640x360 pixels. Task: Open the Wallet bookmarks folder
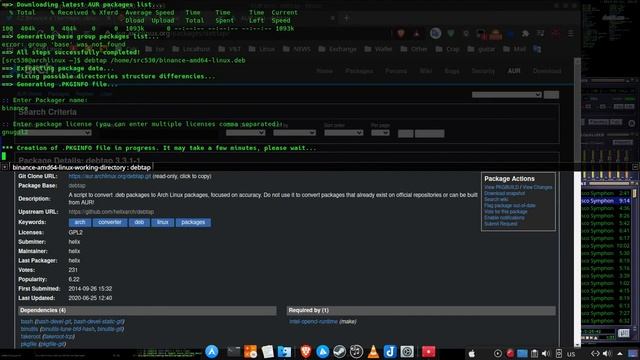[x=378, y=49]
